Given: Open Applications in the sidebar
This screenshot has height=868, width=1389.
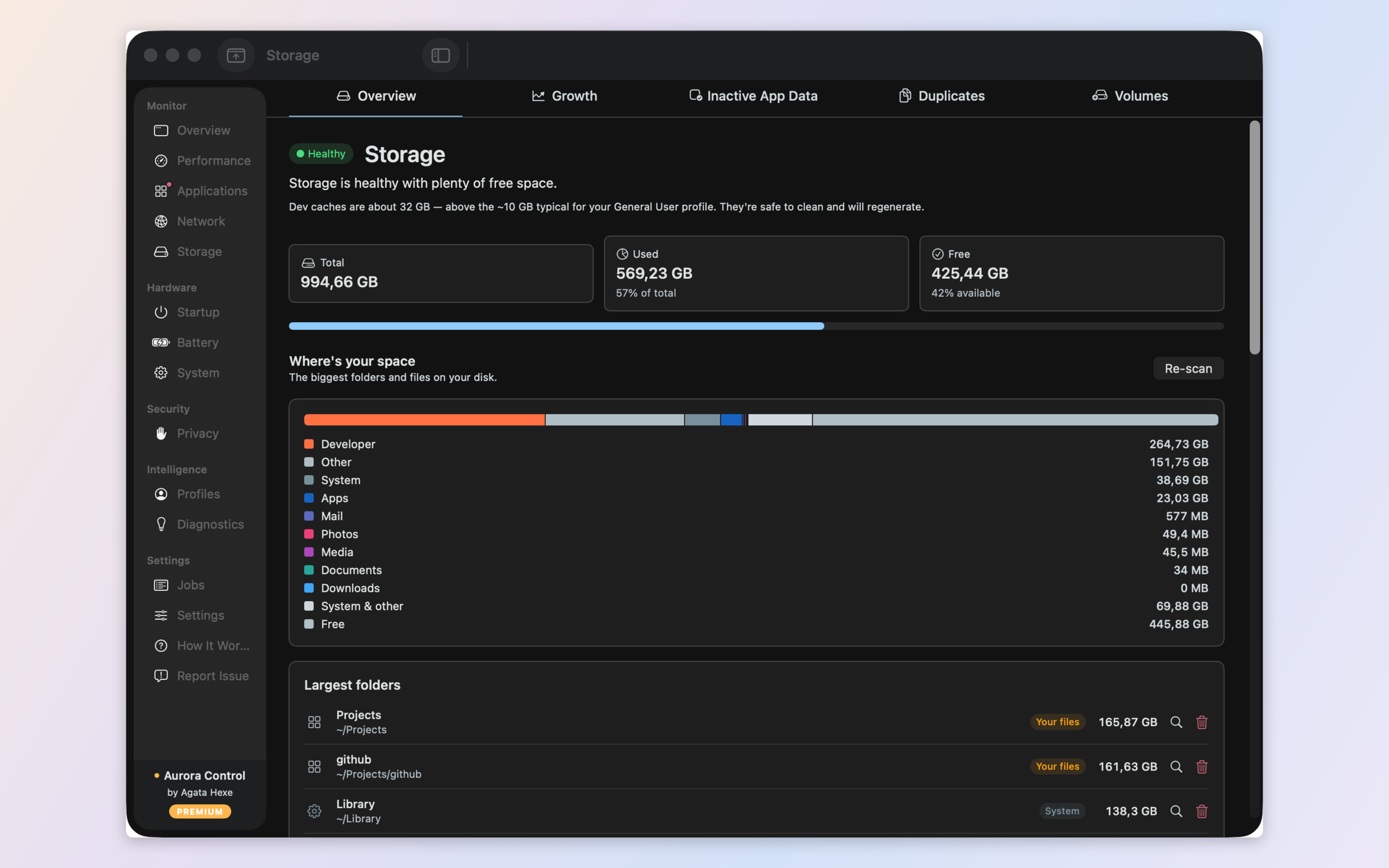Looking at the screenshot, I should pyautogui.click(x=200, y=191).
